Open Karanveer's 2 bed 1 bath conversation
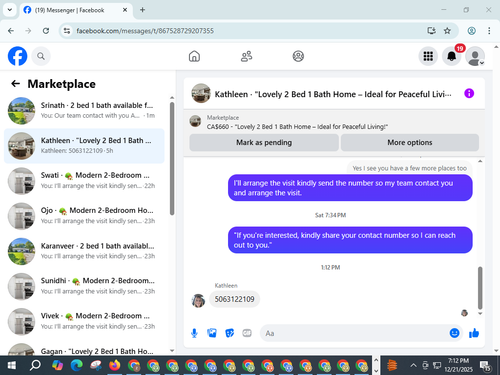Image resolution: width=500 pixels, height=375 pixels. [84, 251]
